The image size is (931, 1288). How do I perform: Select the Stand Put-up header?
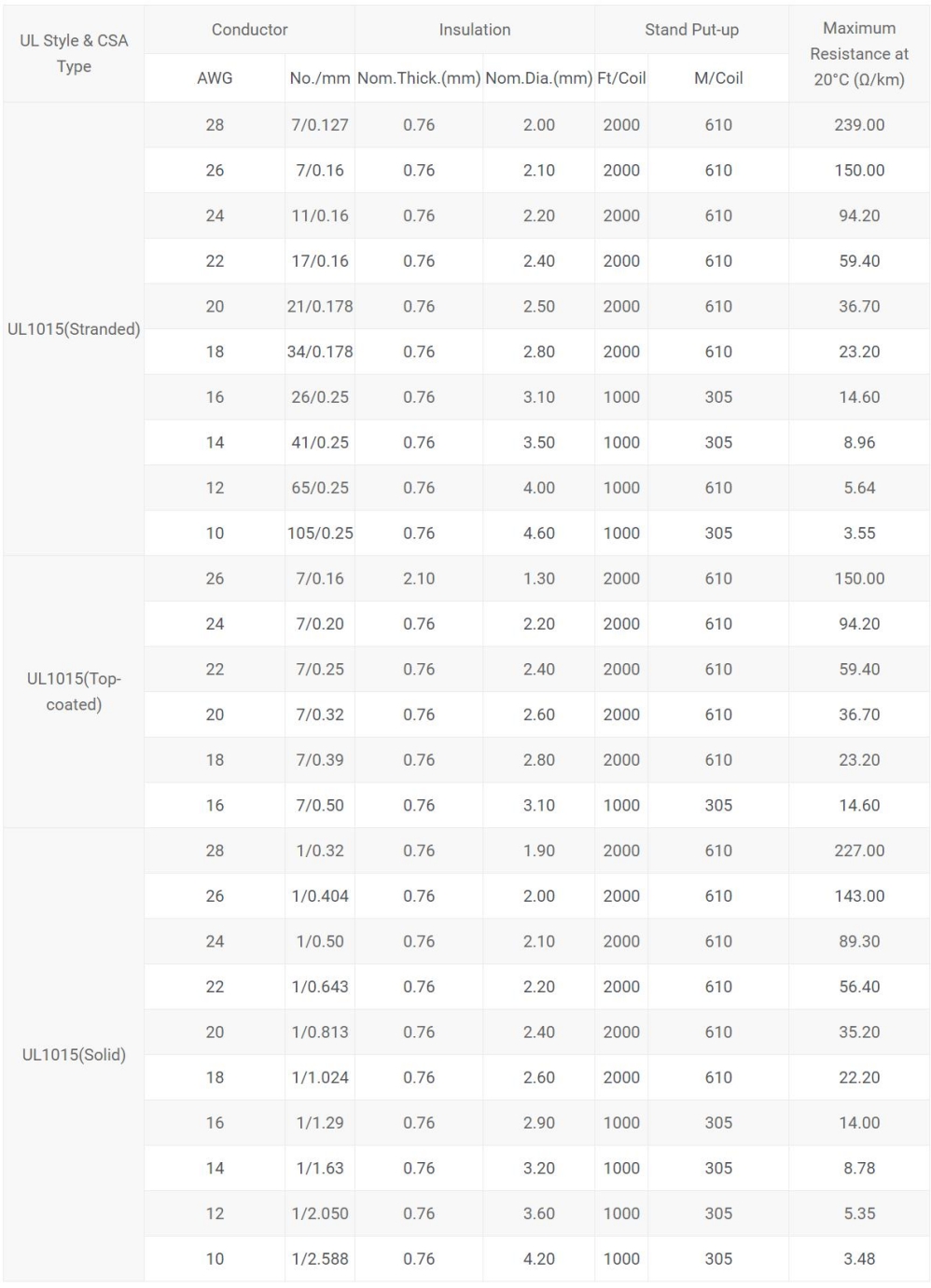click(x=691, y=30)
